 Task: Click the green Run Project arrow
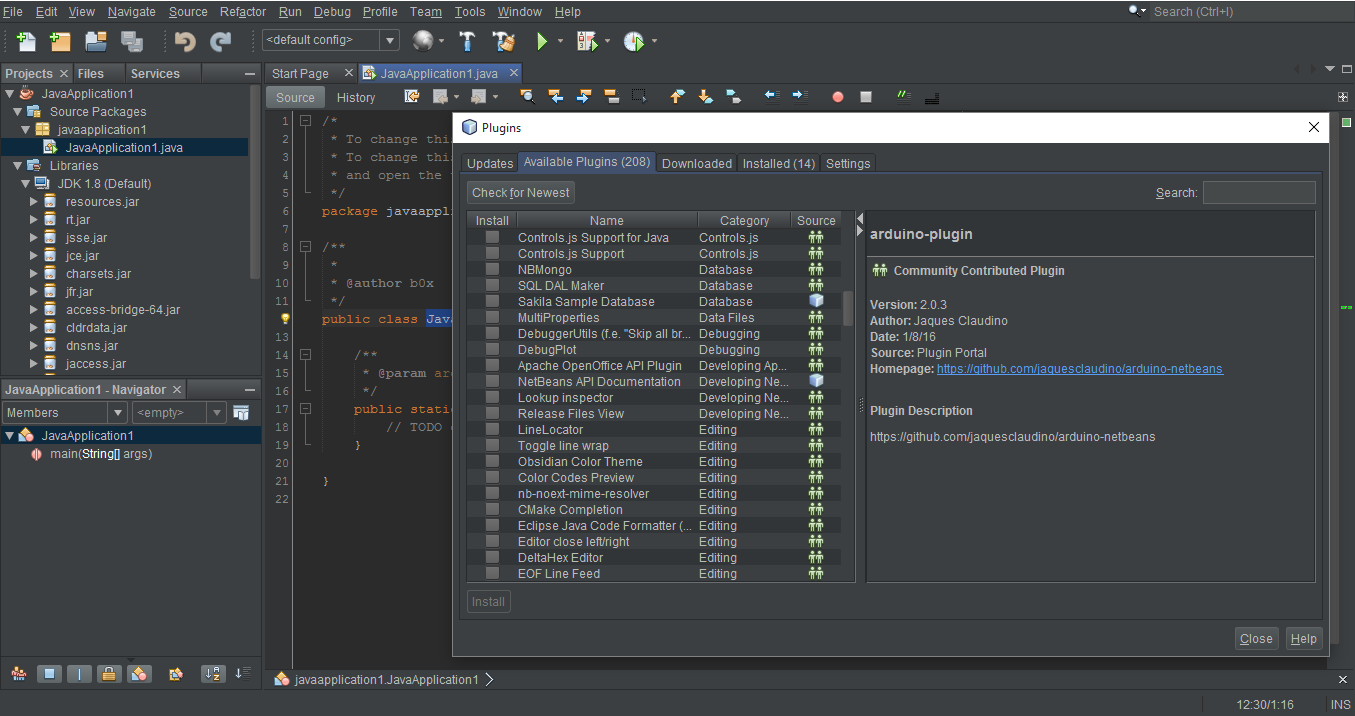pyautogui.click(x=542, y=41)
